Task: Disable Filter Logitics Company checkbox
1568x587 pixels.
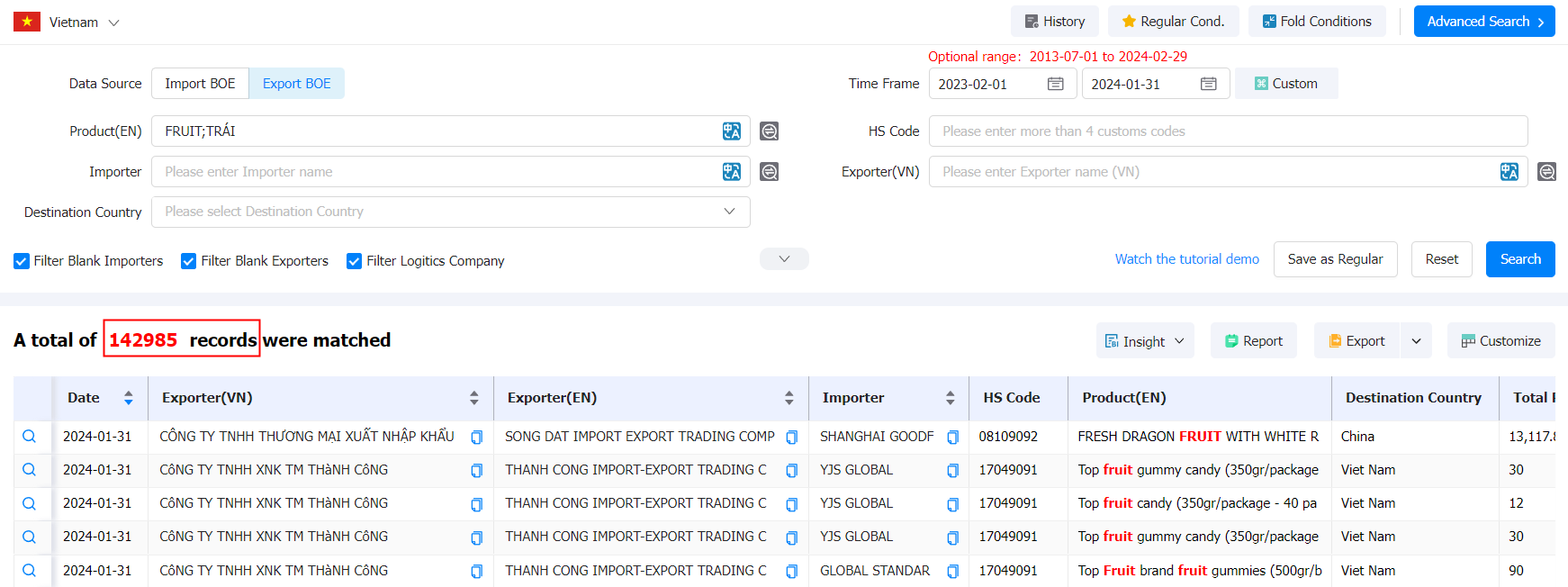Action: tap(355, 261)
